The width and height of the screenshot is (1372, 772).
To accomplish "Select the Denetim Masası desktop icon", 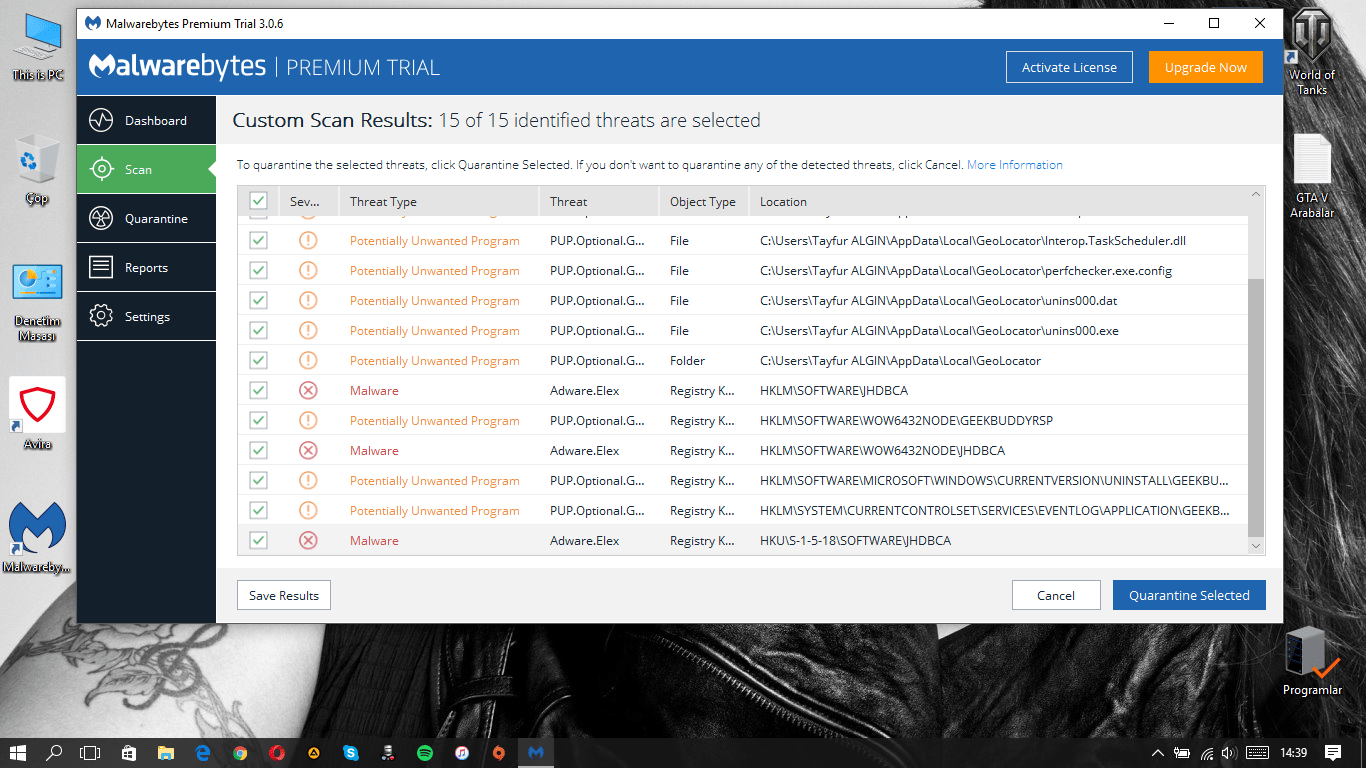I will point(37,303).
